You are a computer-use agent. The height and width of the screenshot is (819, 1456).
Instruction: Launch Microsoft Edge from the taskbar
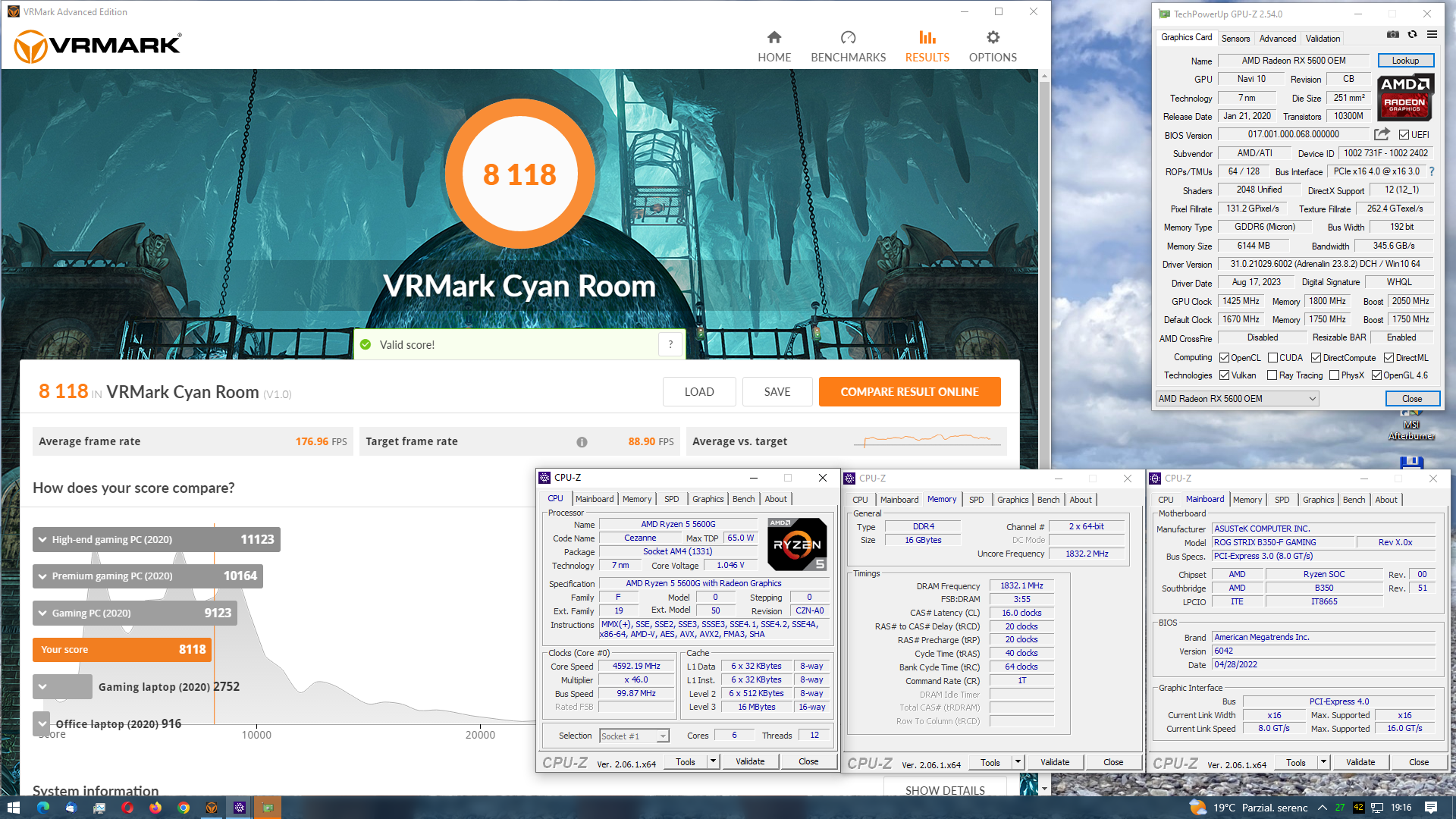pos(42,808)
